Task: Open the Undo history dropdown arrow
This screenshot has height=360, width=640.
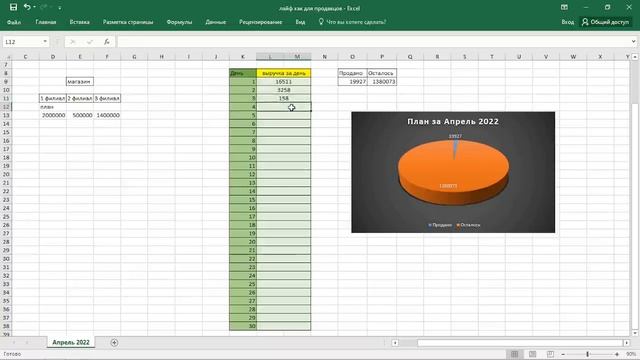Action: point(34,7)
